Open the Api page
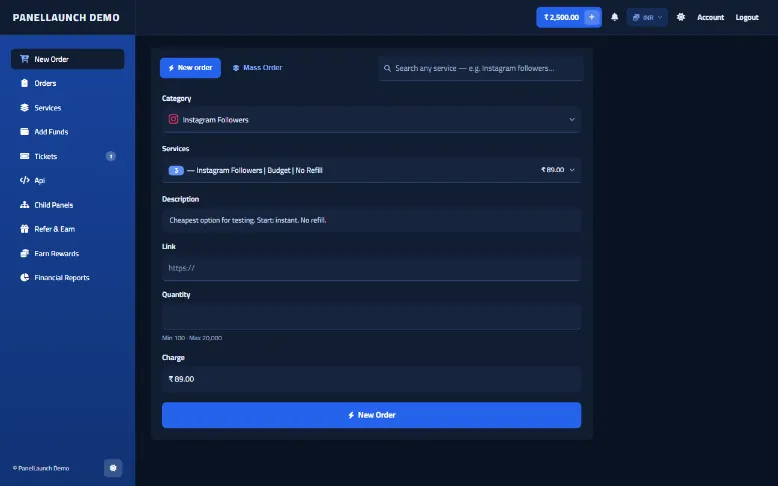The height and width of the screenshot is (486, 778). tap(67, 180)
